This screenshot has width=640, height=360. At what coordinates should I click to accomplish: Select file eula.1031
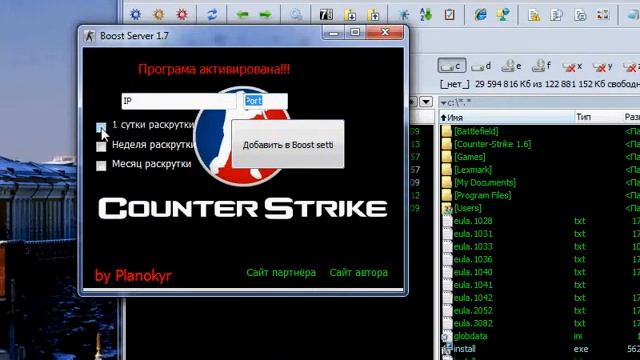click(473, 234)
